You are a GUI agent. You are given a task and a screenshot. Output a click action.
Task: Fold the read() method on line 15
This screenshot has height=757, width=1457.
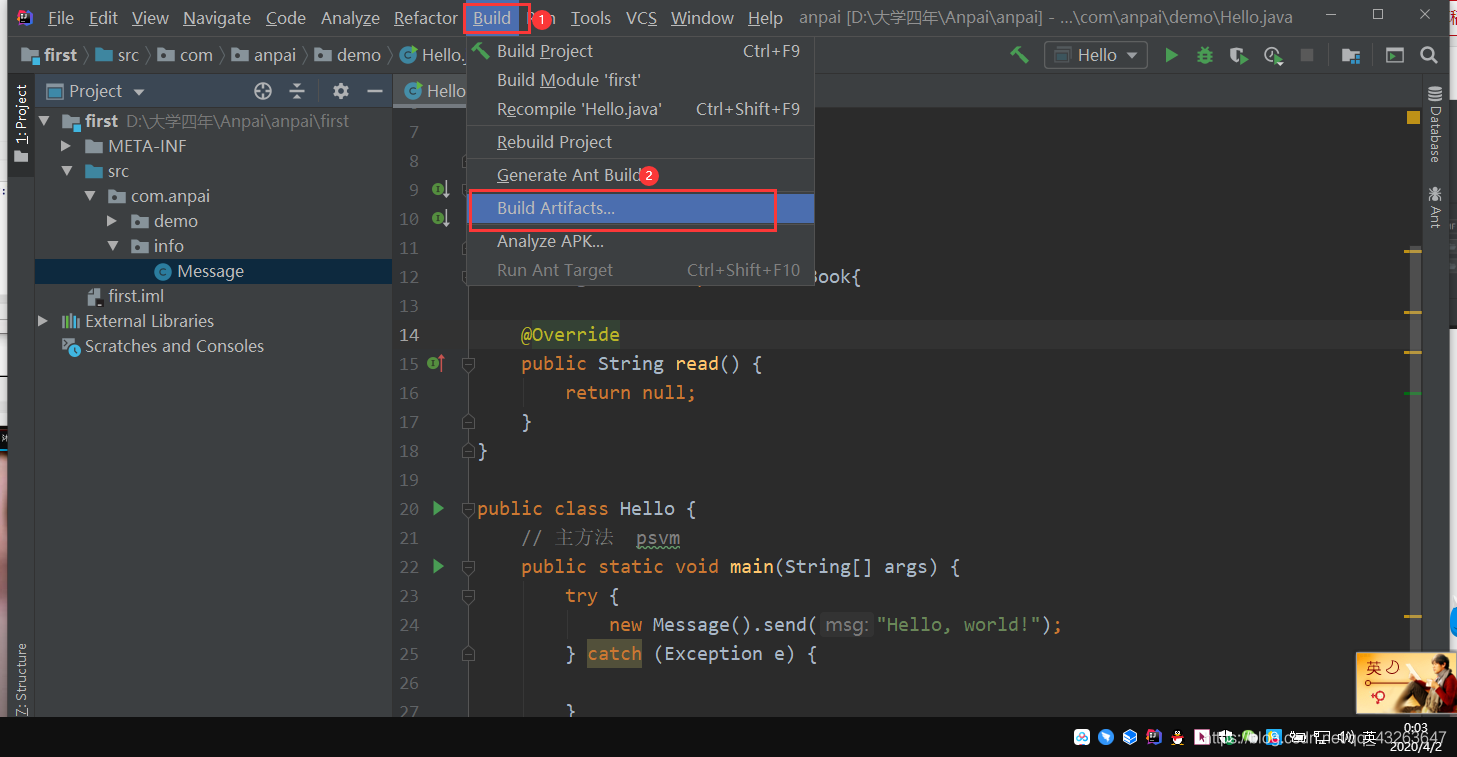[468, 364]
